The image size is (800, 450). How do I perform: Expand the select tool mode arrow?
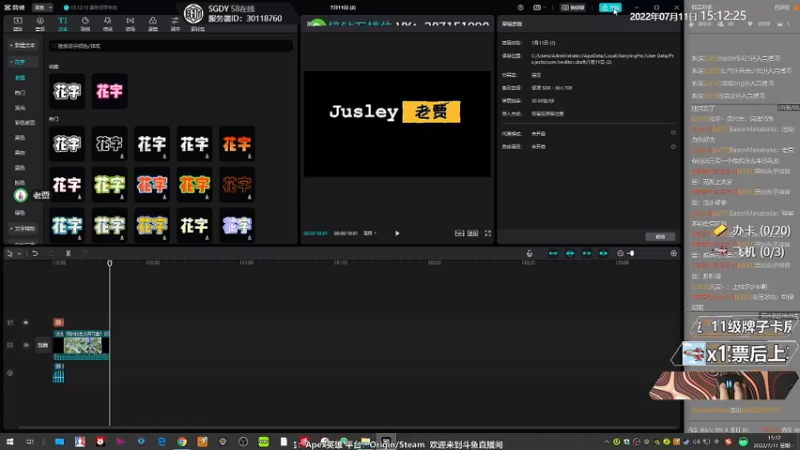[19, 254]
